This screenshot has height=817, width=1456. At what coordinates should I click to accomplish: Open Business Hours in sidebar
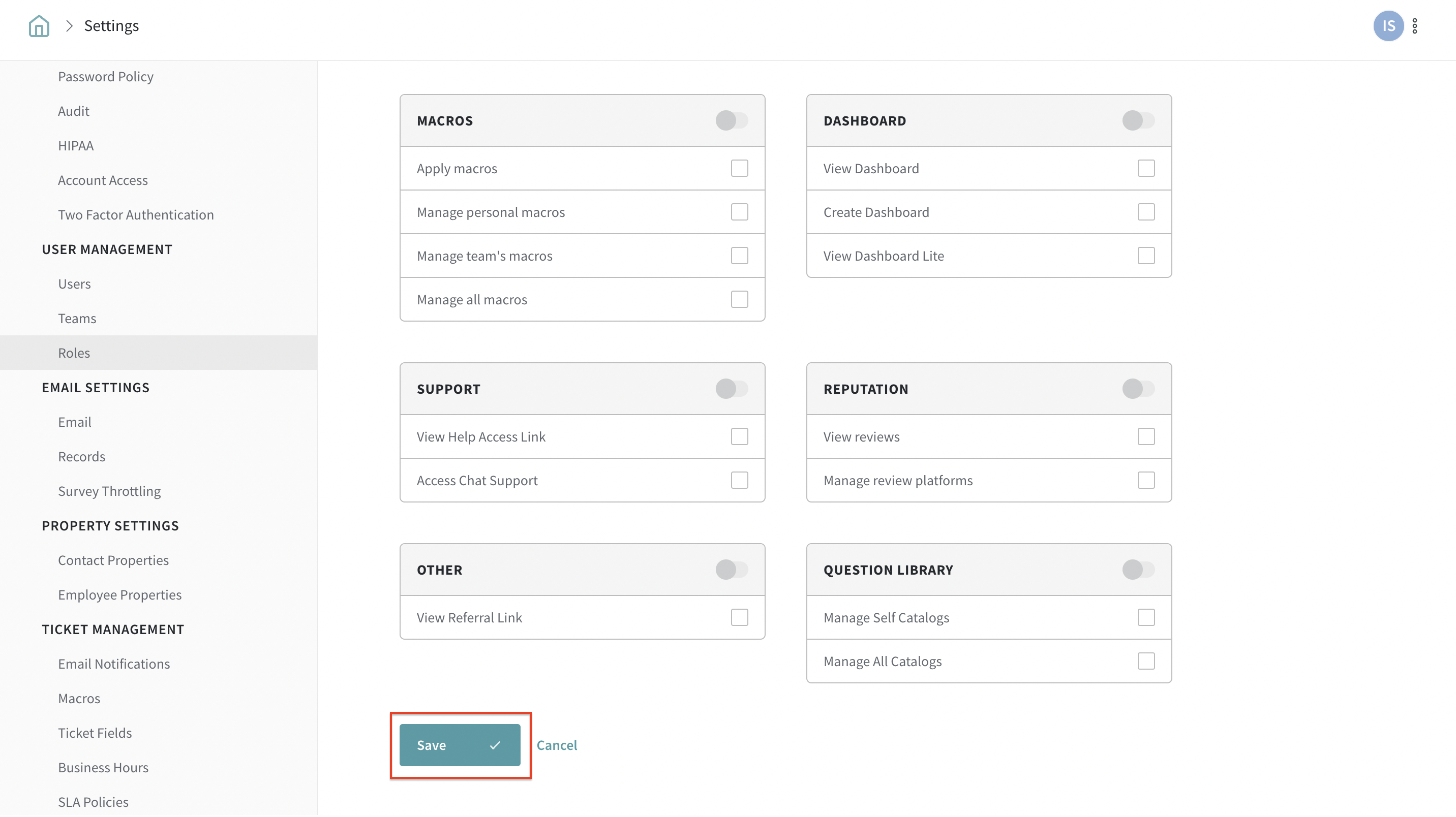[103, 767]
